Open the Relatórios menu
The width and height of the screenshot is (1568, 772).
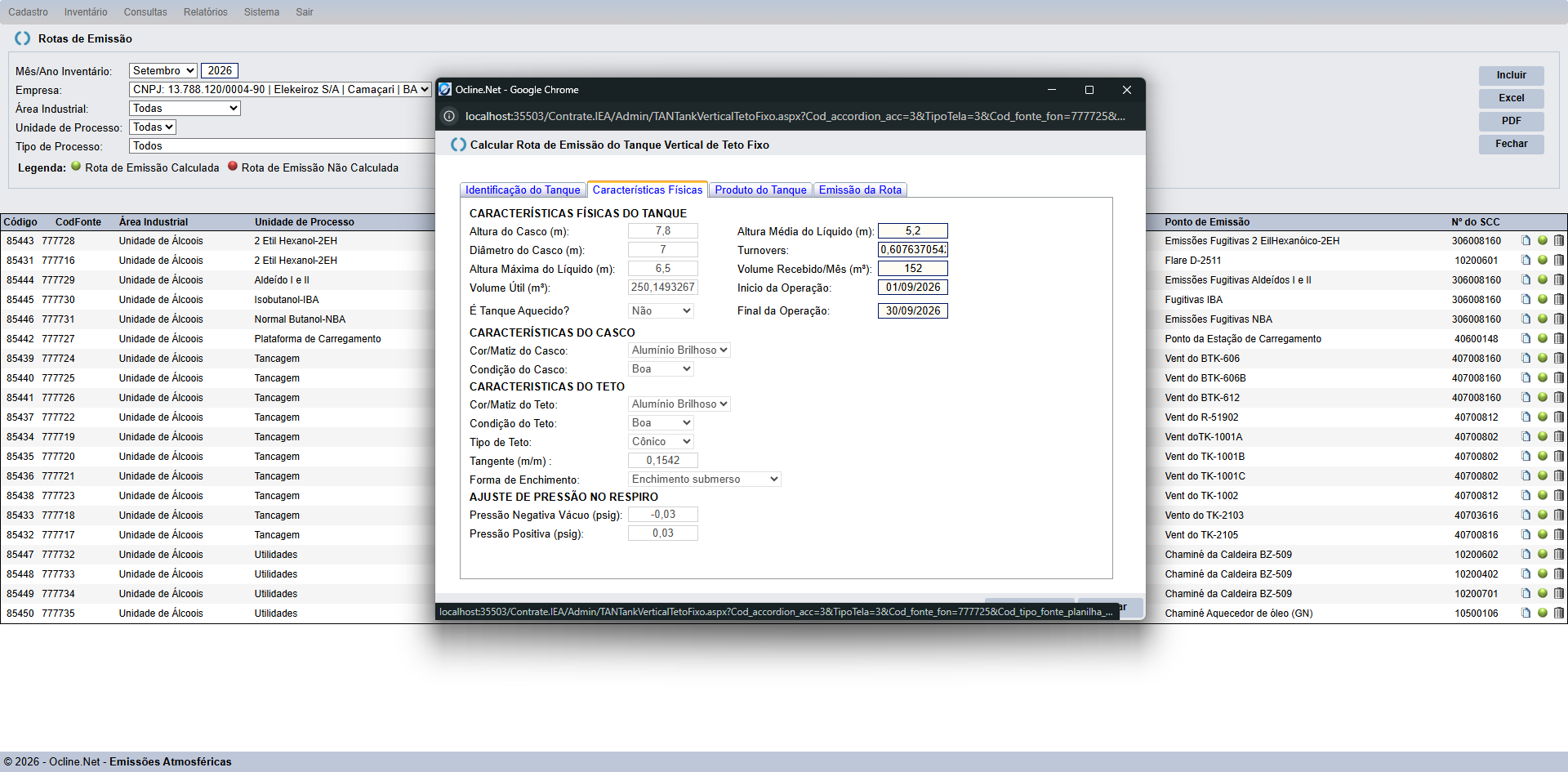point(205,12)
